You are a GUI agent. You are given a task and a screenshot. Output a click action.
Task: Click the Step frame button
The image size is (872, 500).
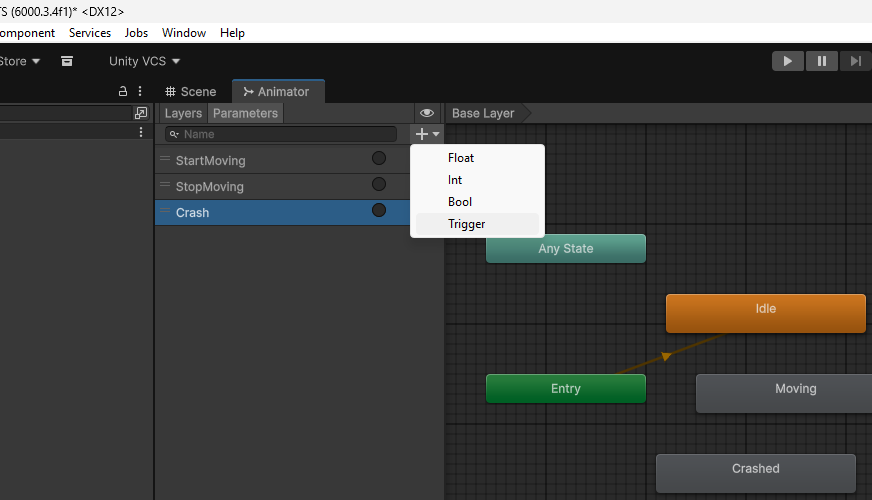855,61
